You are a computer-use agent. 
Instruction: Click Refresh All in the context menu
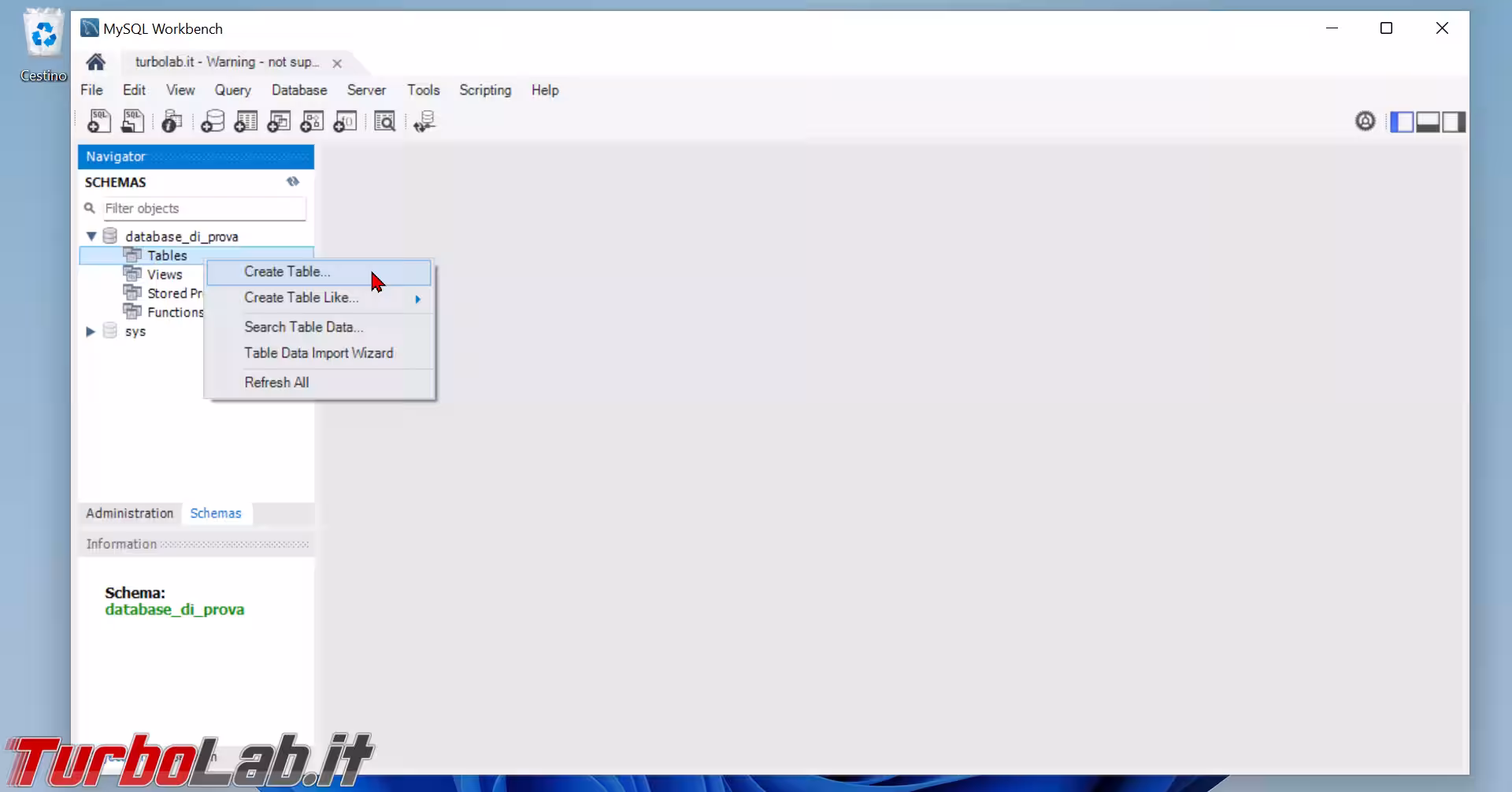[x=319, y=383]
